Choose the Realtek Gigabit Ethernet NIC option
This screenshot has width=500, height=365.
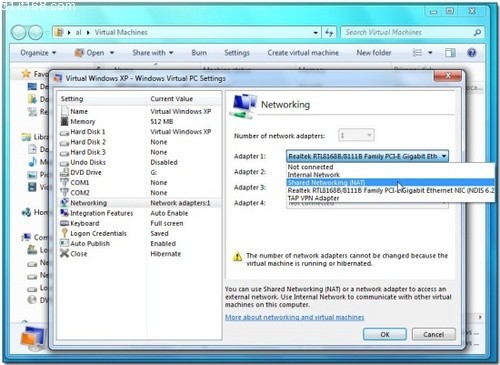tap(390, 190)
